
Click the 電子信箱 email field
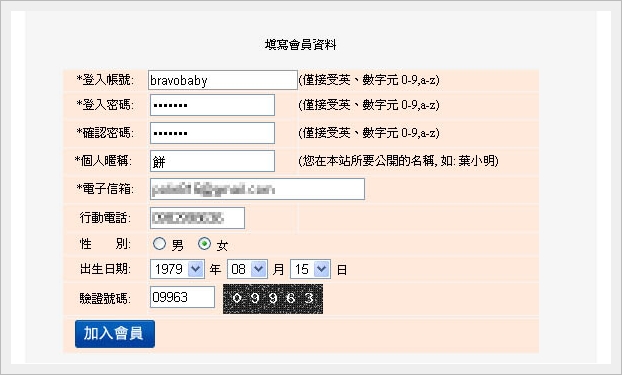(x=257, y=189)
